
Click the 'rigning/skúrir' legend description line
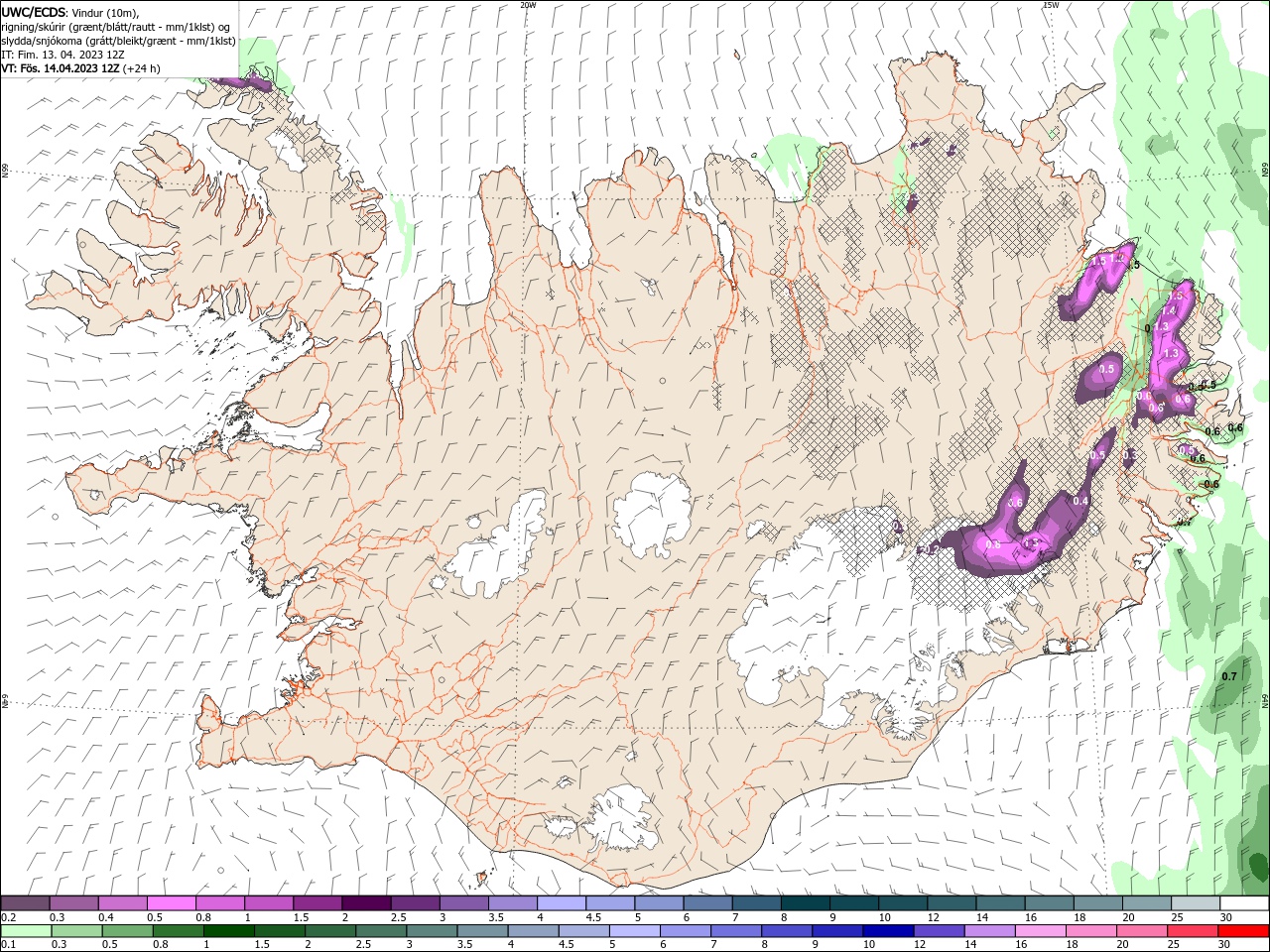116,27
